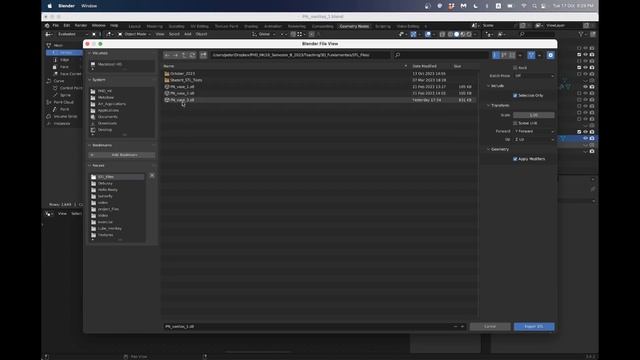The height and width of the screenshot is (360, 640).
Task: Click the search magnifier icon in file browser
Action: point(398,55)
